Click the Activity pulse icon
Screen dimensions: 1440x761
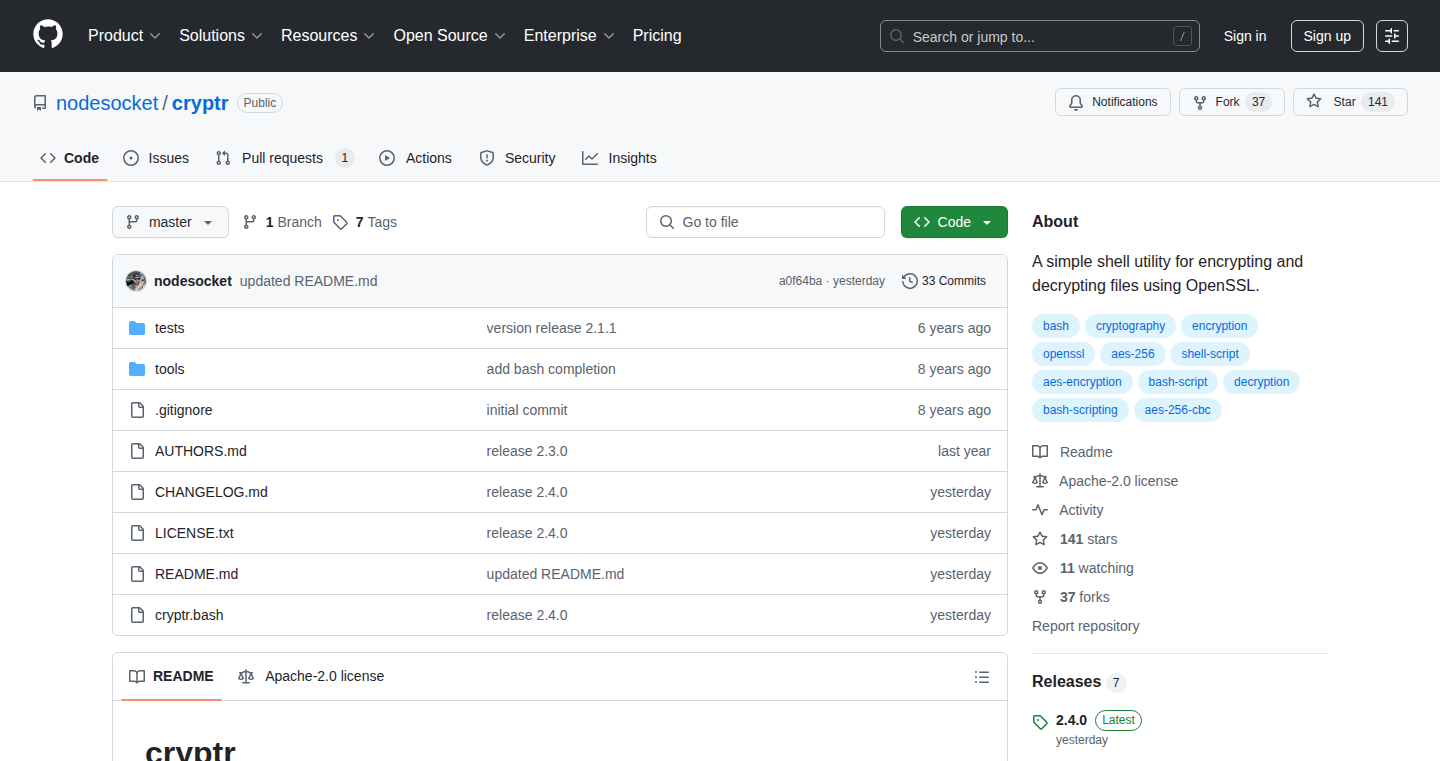pyautogui.click(x=1040, y=510)
